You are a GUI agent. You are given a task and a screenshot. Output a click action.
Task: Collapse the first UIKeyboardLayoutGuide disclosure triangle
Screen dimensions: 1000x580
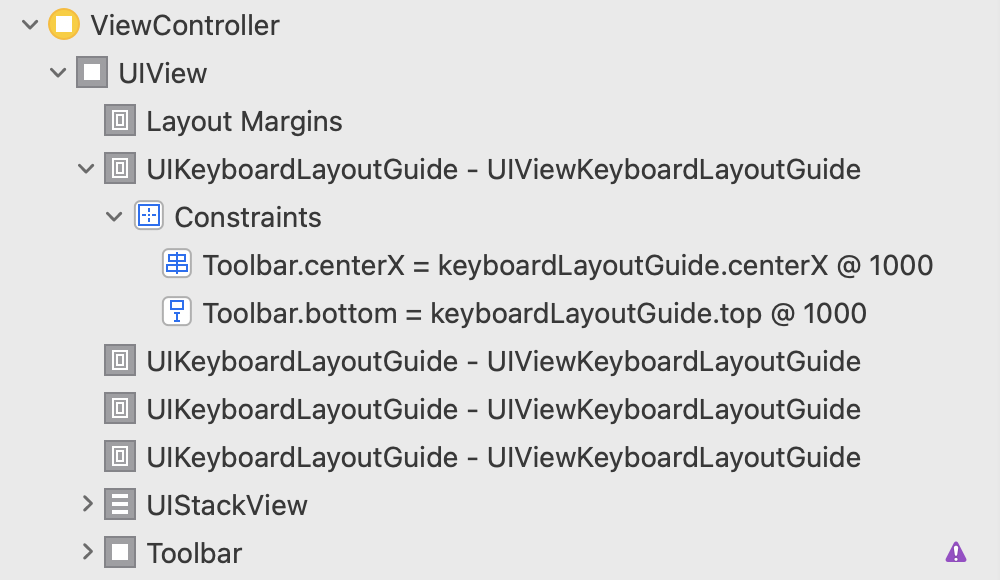point(86,169)
